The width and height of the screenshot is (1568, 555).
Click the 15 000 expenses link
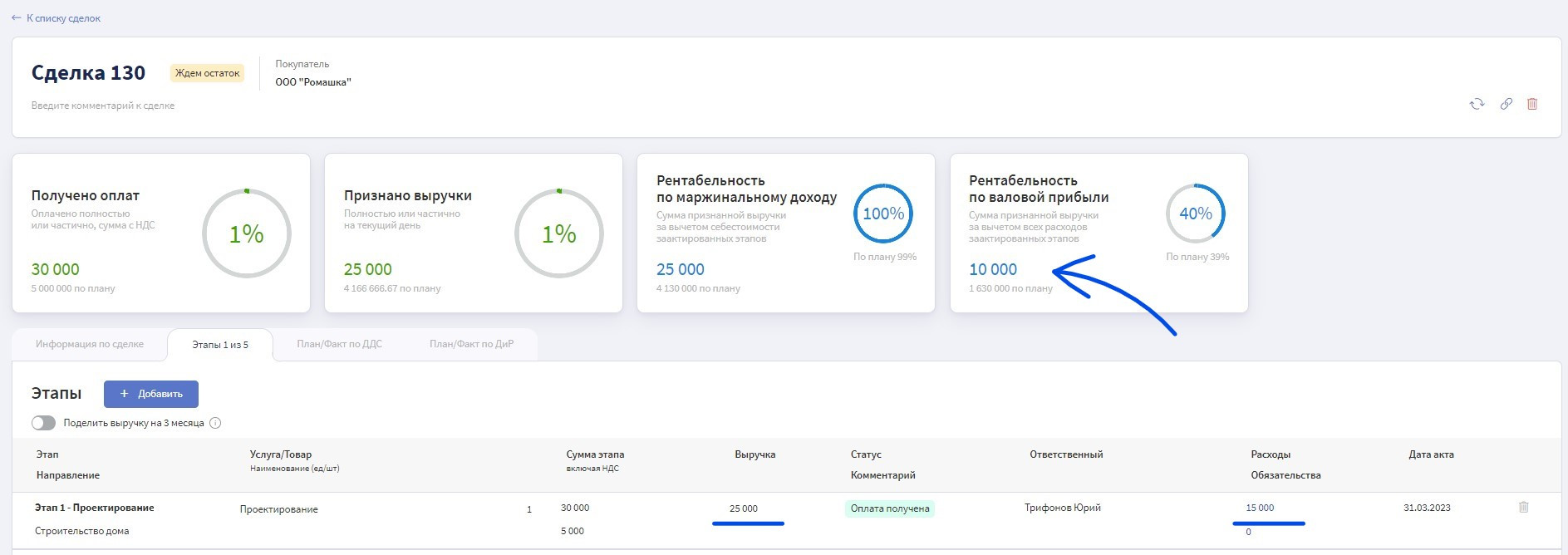(1260, 508)
